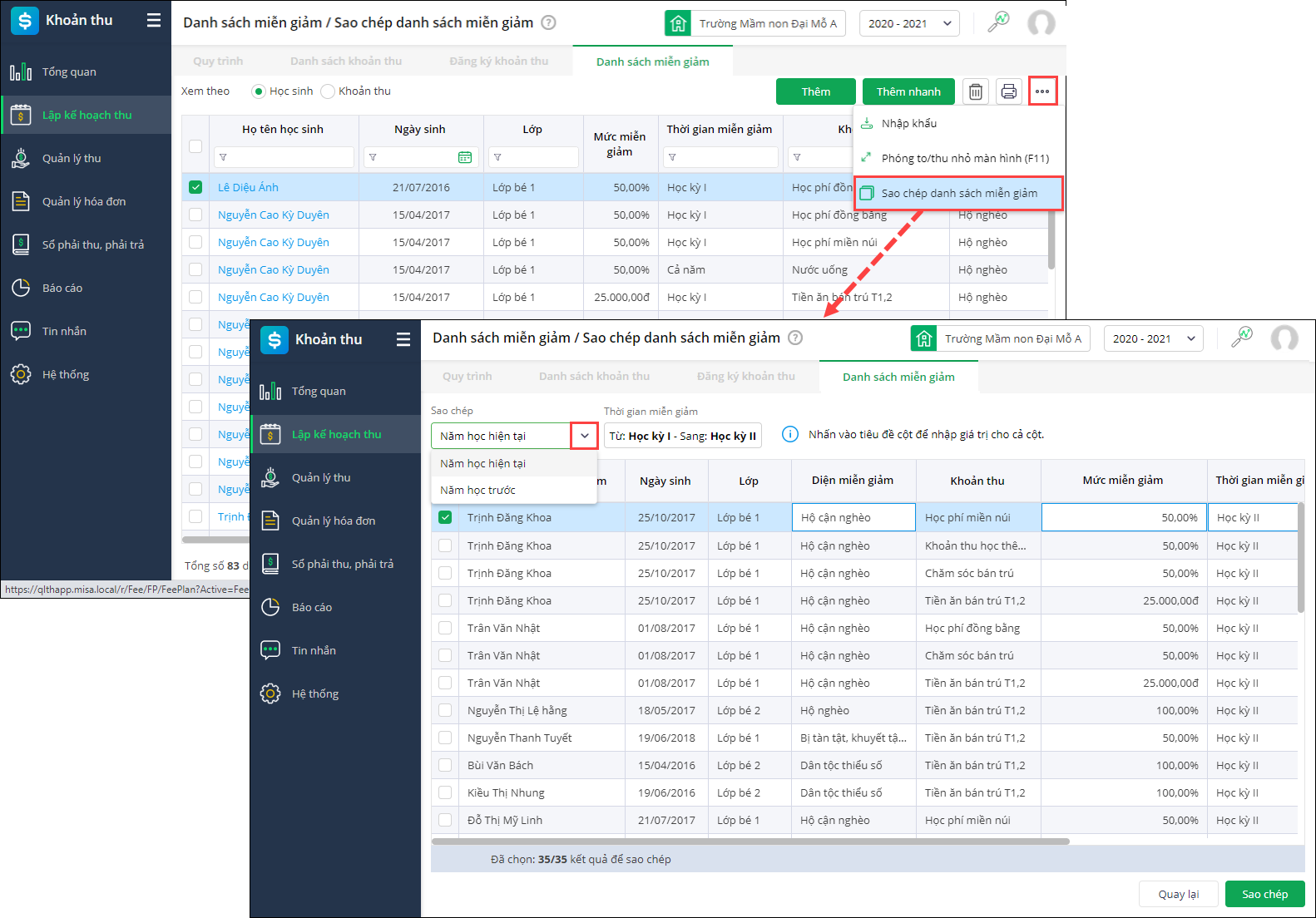The width and height of the screenshot is (1316, 918).
Task: Click the horizontal scrollbar under the front window table
Action: 750,841
